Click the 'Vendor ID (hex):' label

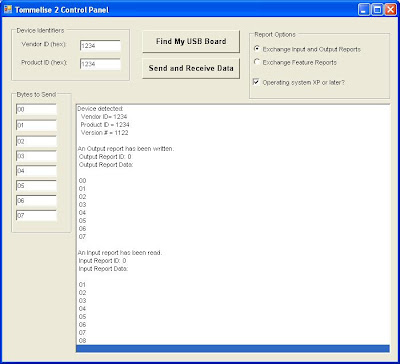pyautogui.click(x=44, y=44)
